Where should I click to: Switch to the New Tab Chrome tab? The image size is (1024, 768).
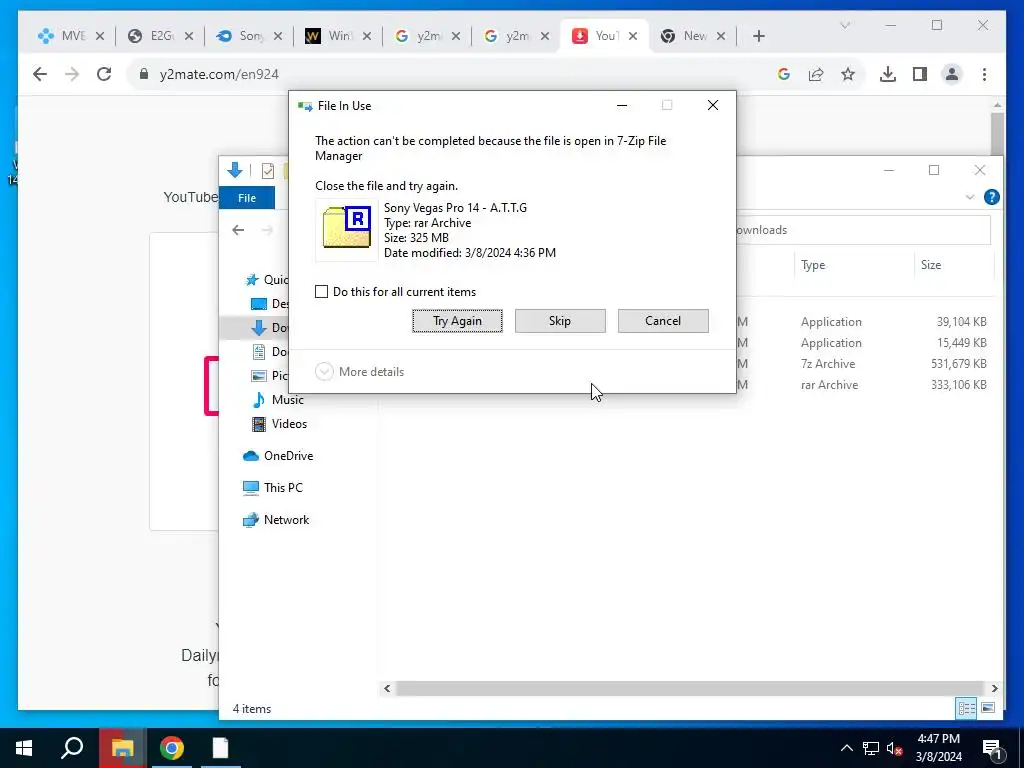pos(693,36)
